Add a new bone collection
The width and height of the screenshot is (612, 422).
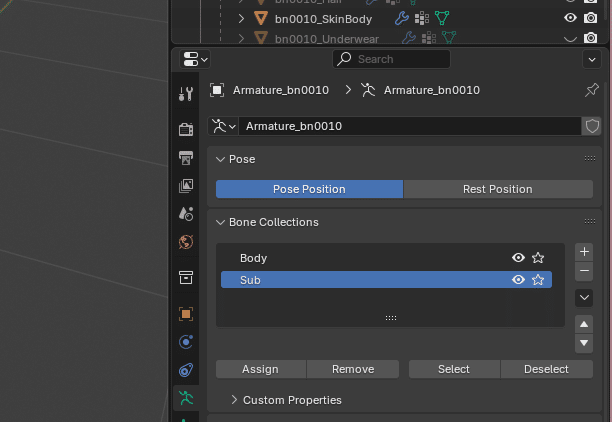pyautogui.click(x=584, y=252)
